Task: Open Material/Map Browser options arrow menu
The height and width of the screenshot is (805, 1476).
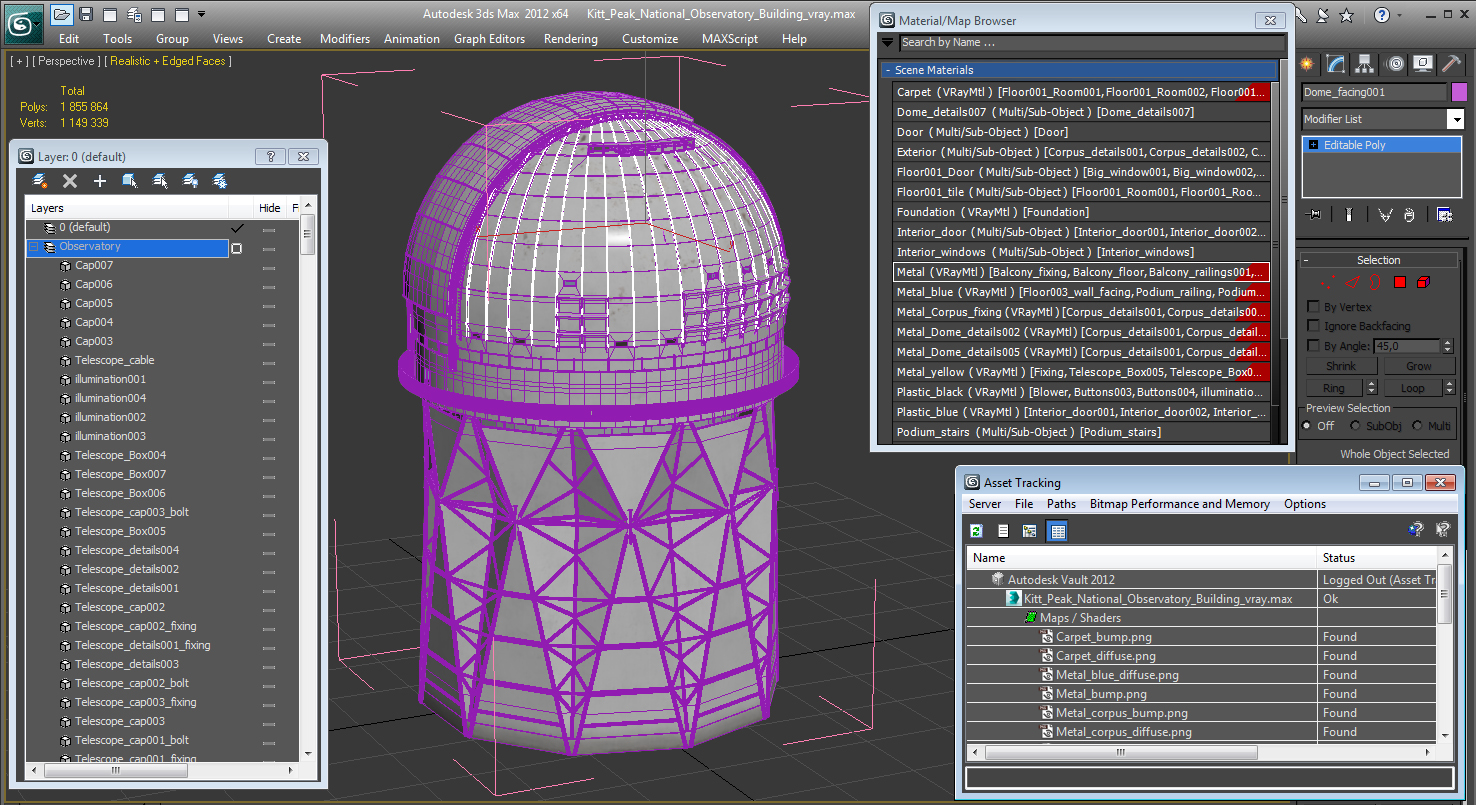Action: pos(887,43)
